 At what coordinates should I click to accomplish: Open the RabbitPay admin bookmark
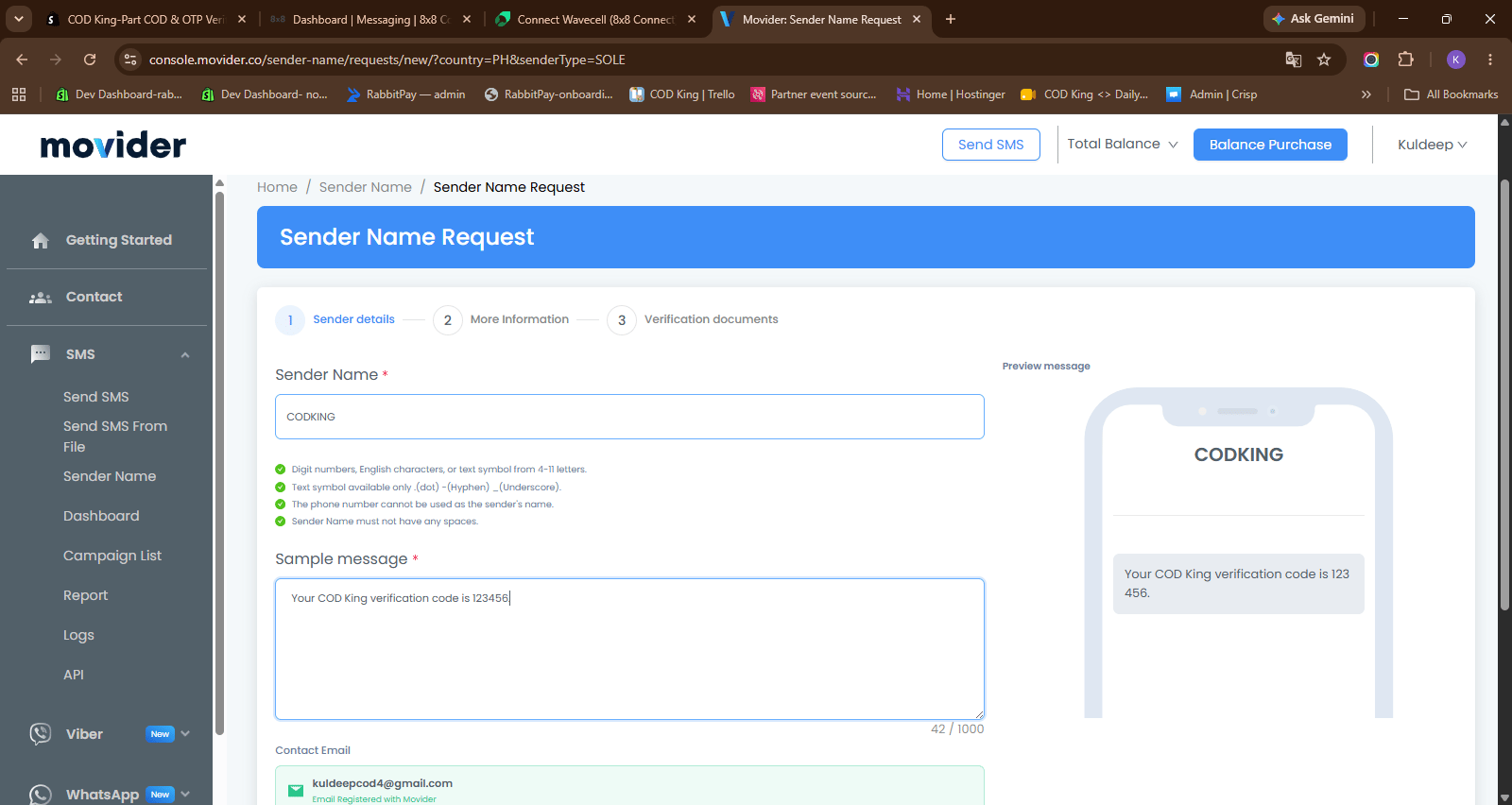tap(406, 94)
